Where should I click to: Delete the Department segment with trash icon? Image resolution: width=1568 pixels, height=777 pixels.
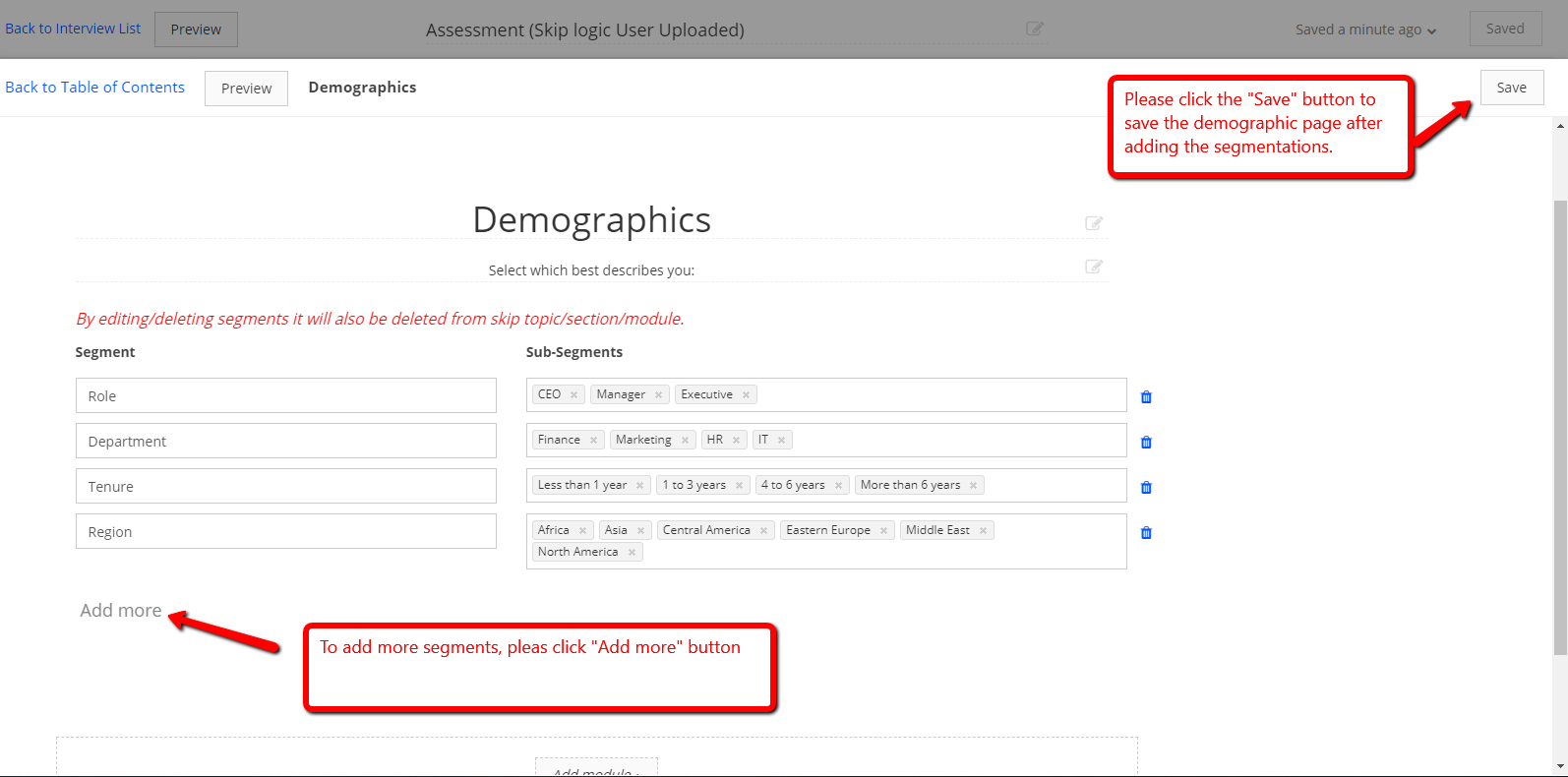click(1146, 443)
